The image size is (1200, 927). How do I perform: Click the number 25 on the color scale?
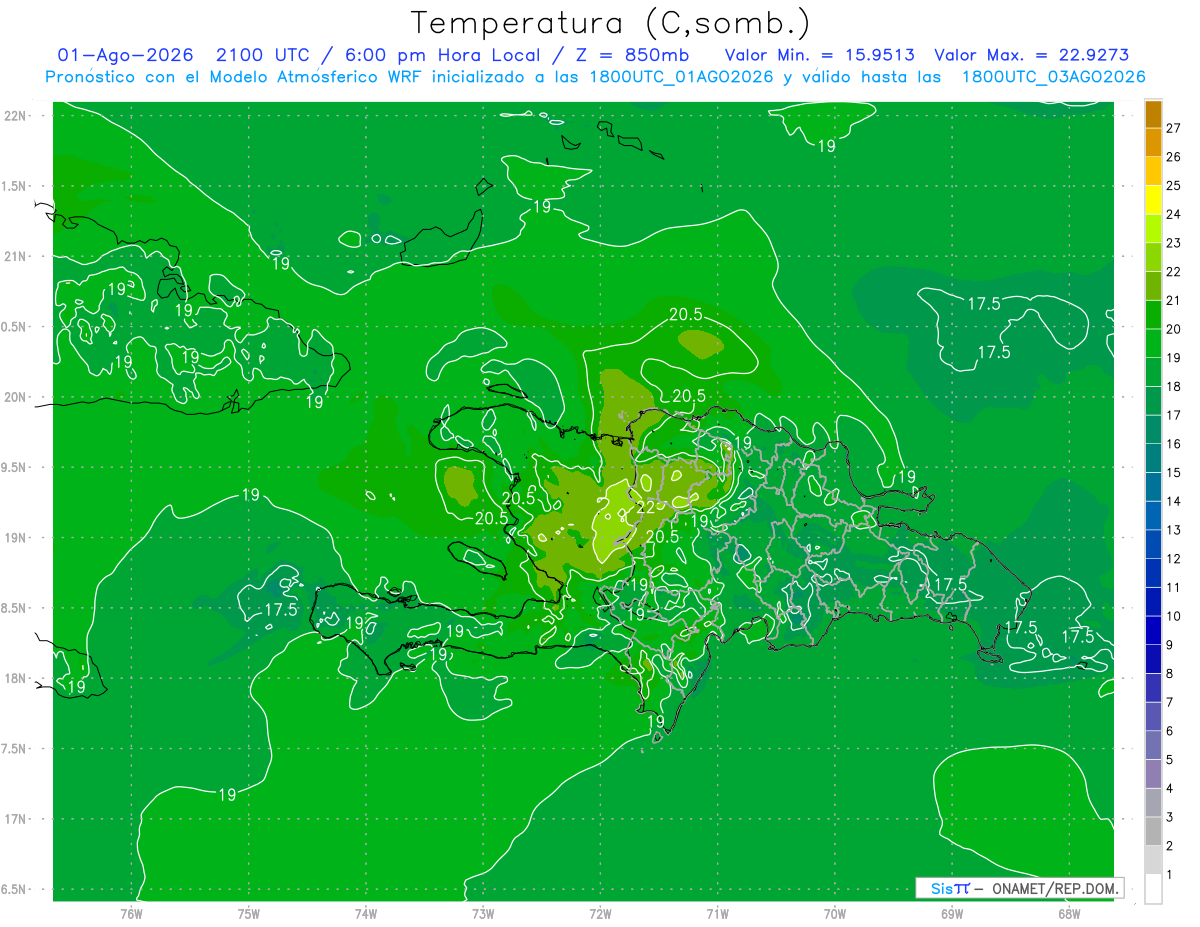coord(1174,185)
